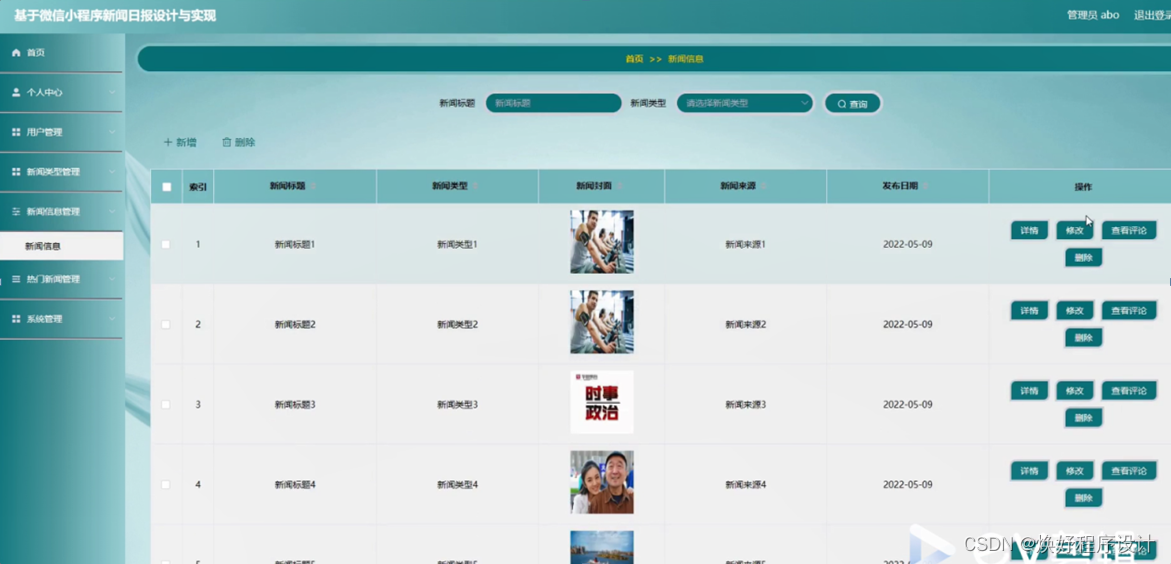Click the cover thumbnail of 新闻标题2

click(x=602, y=322)
